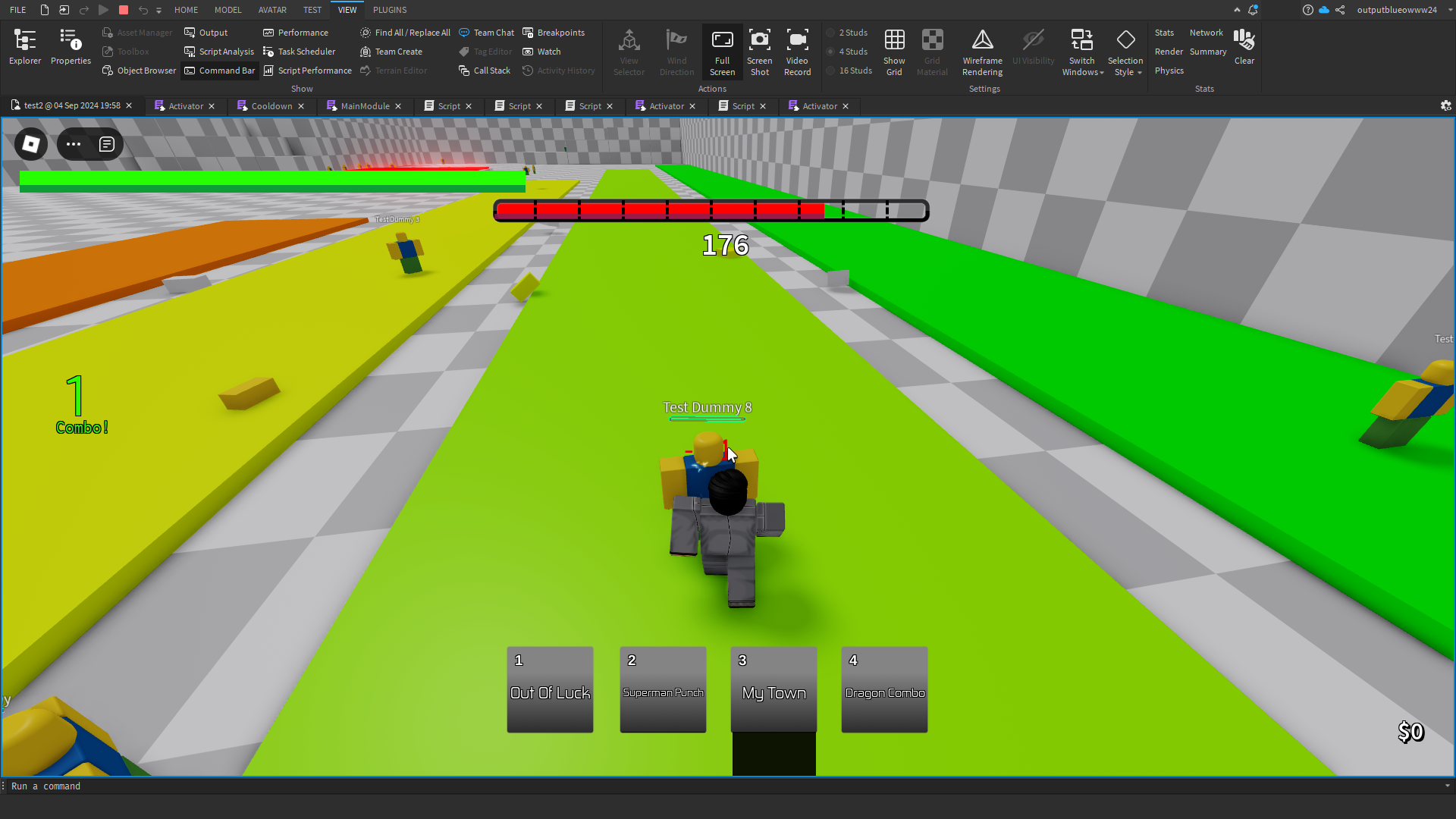Click the red Stop playtest button

point(124,10)
